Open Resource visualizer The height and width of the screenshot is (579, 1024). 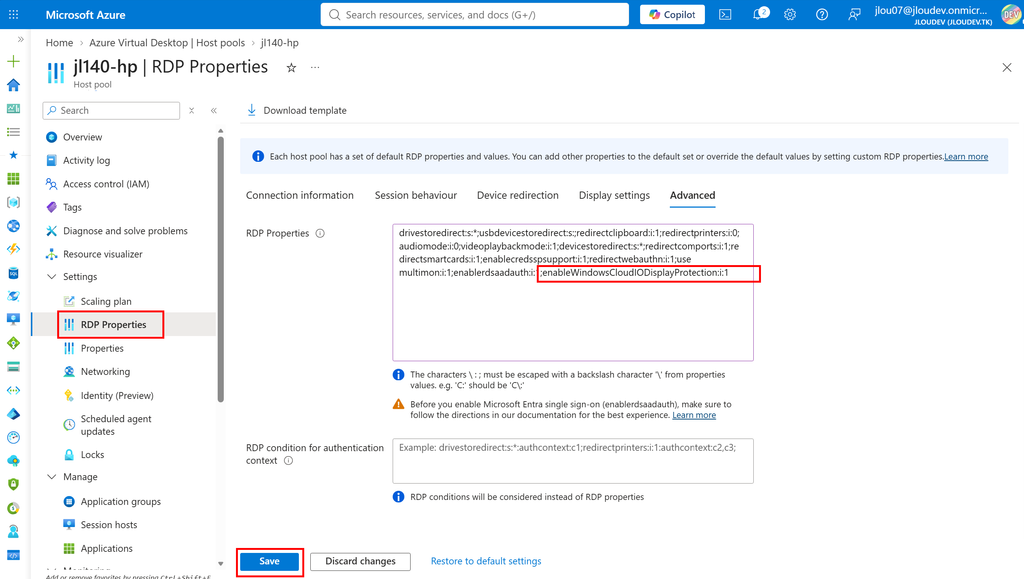103,255
